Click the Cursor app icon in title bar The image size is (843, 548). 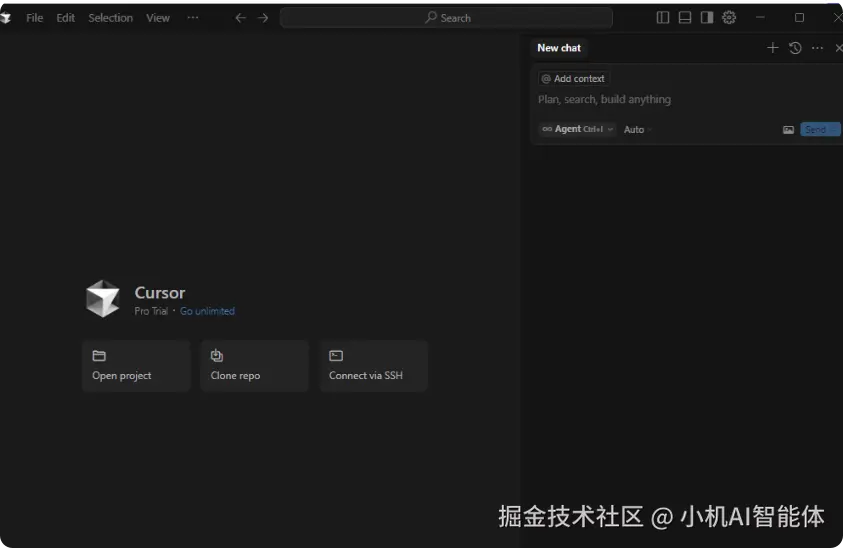(5, 18)
